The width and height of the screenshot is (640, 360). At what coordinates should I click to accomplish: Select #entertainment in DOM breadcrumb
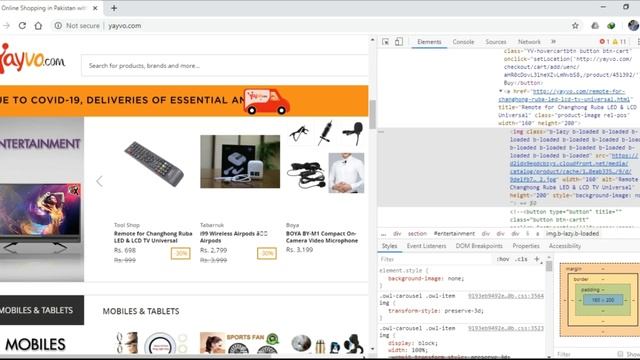point(454,233)
